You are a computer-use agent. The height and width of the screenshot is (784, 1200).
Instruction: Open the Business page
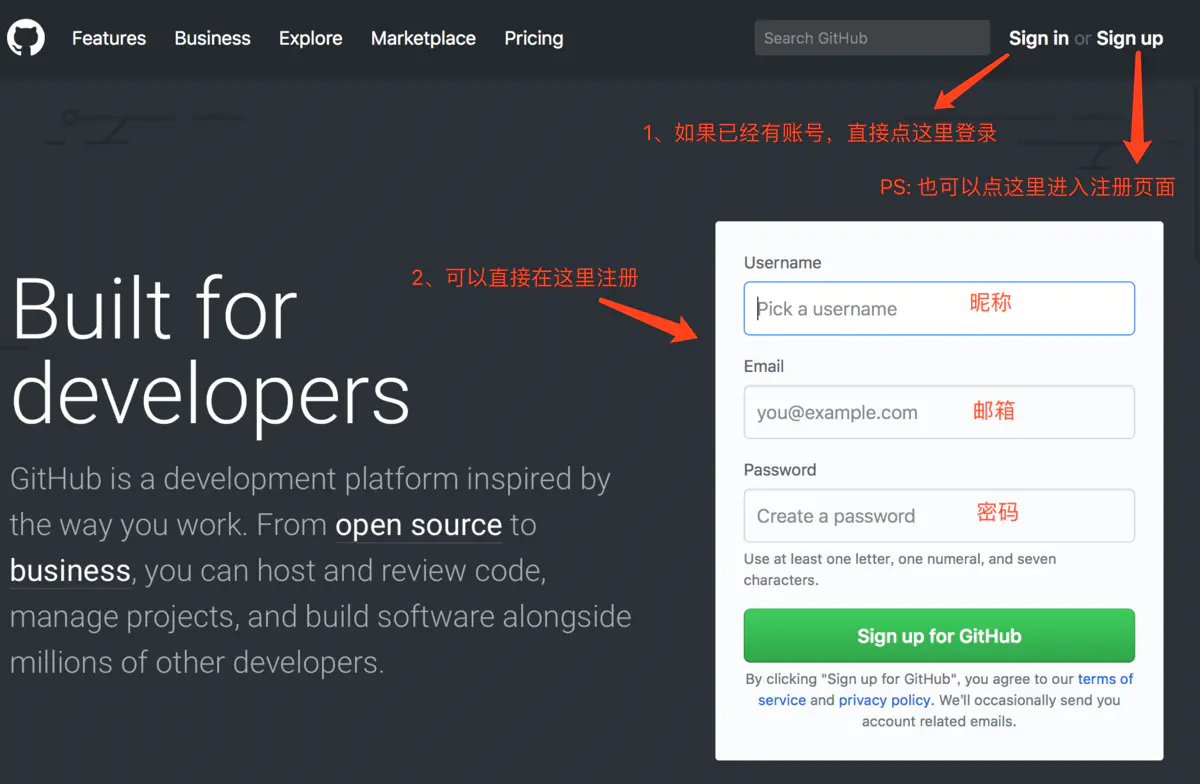click(x=212, y=38)
